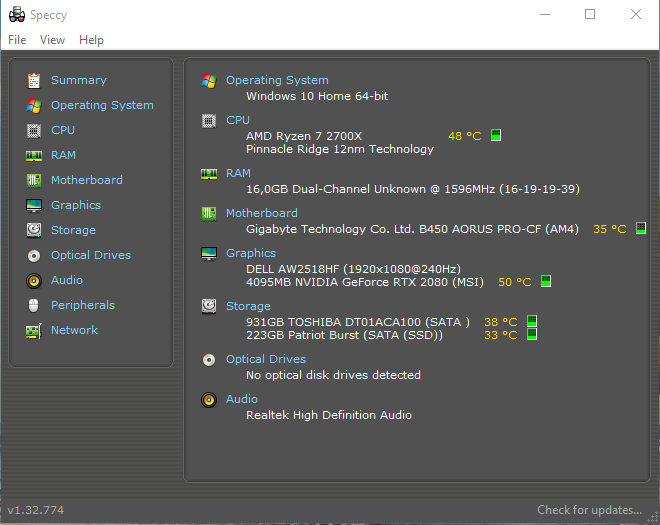This screenshot has width=660, height=525.
Task: Click Storage heading link in summary panel
Action: pyautogui.click(x=248, y=306)
